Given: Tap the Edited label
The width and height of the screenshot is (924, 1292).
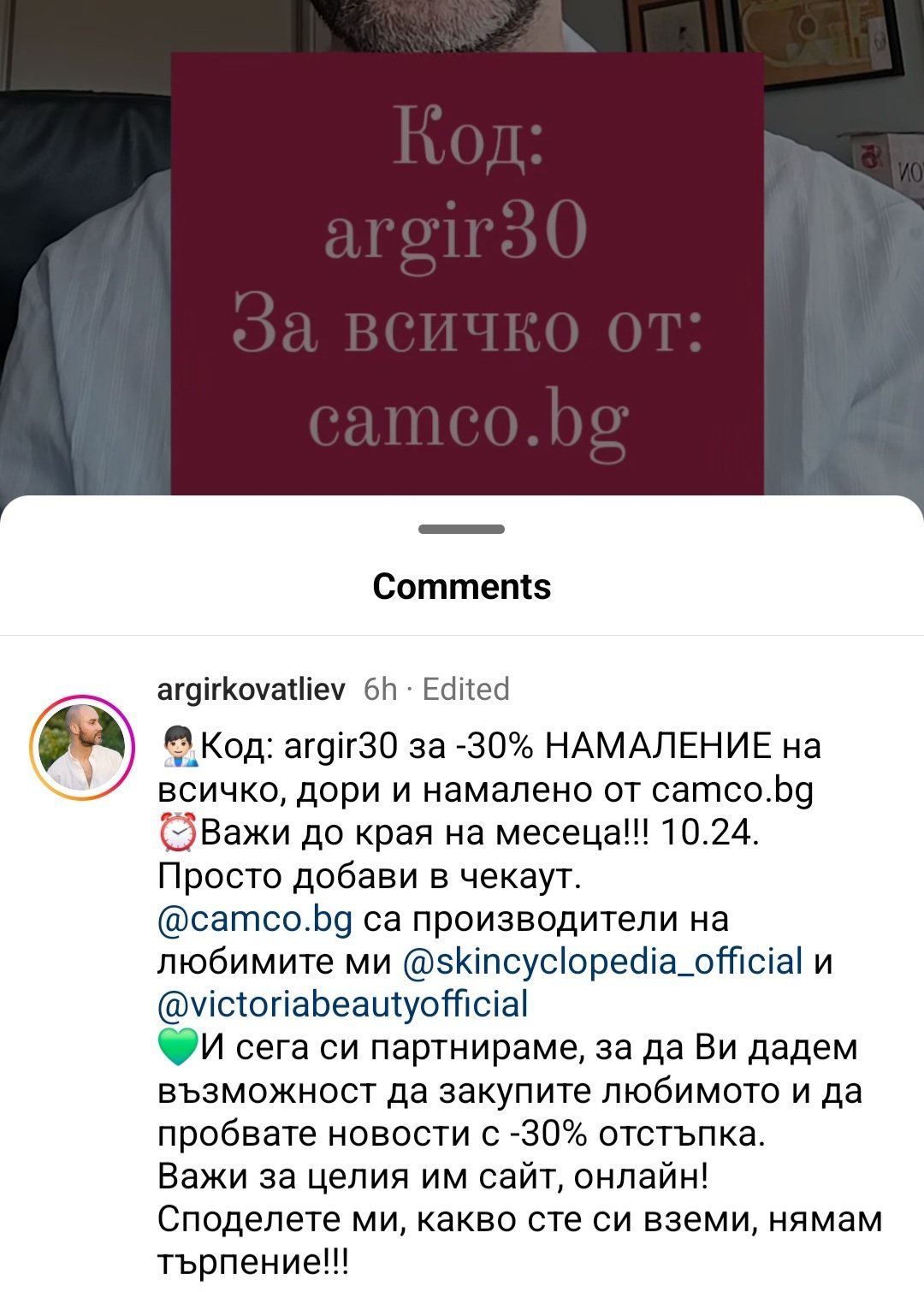Looking at the screenshot, I should 466,689.
